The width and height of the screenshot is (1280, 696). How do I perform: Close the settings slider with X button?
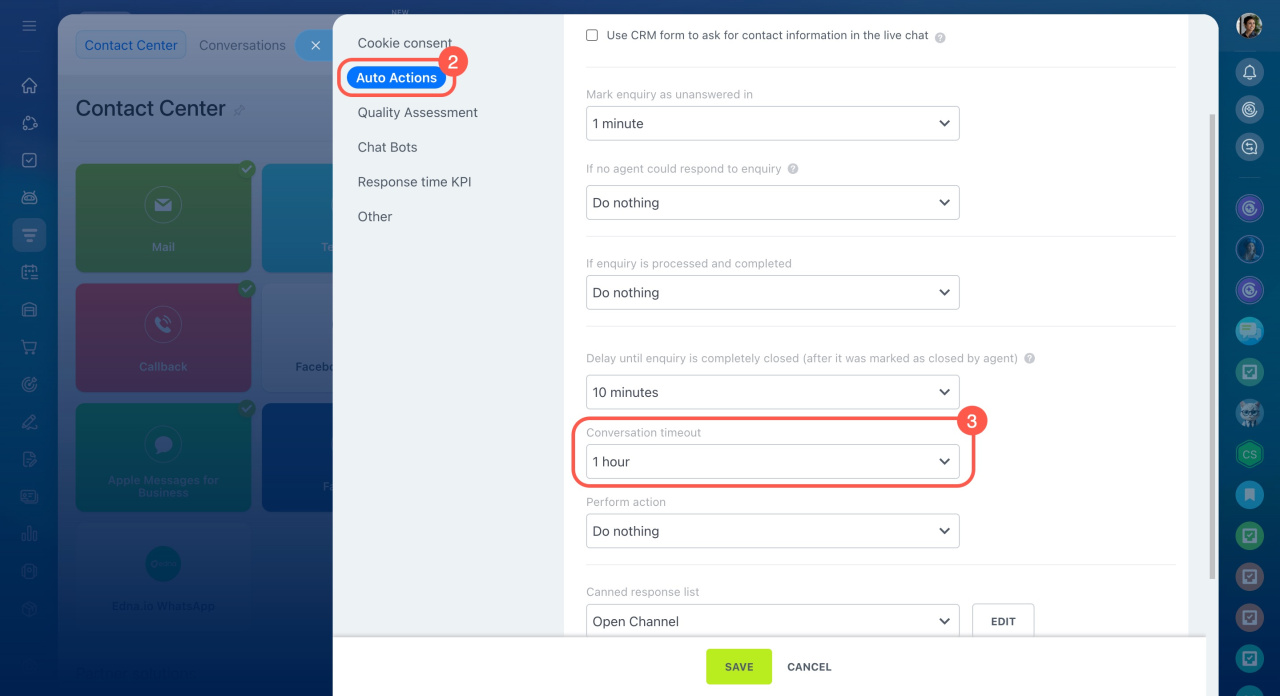click(315, 45)
